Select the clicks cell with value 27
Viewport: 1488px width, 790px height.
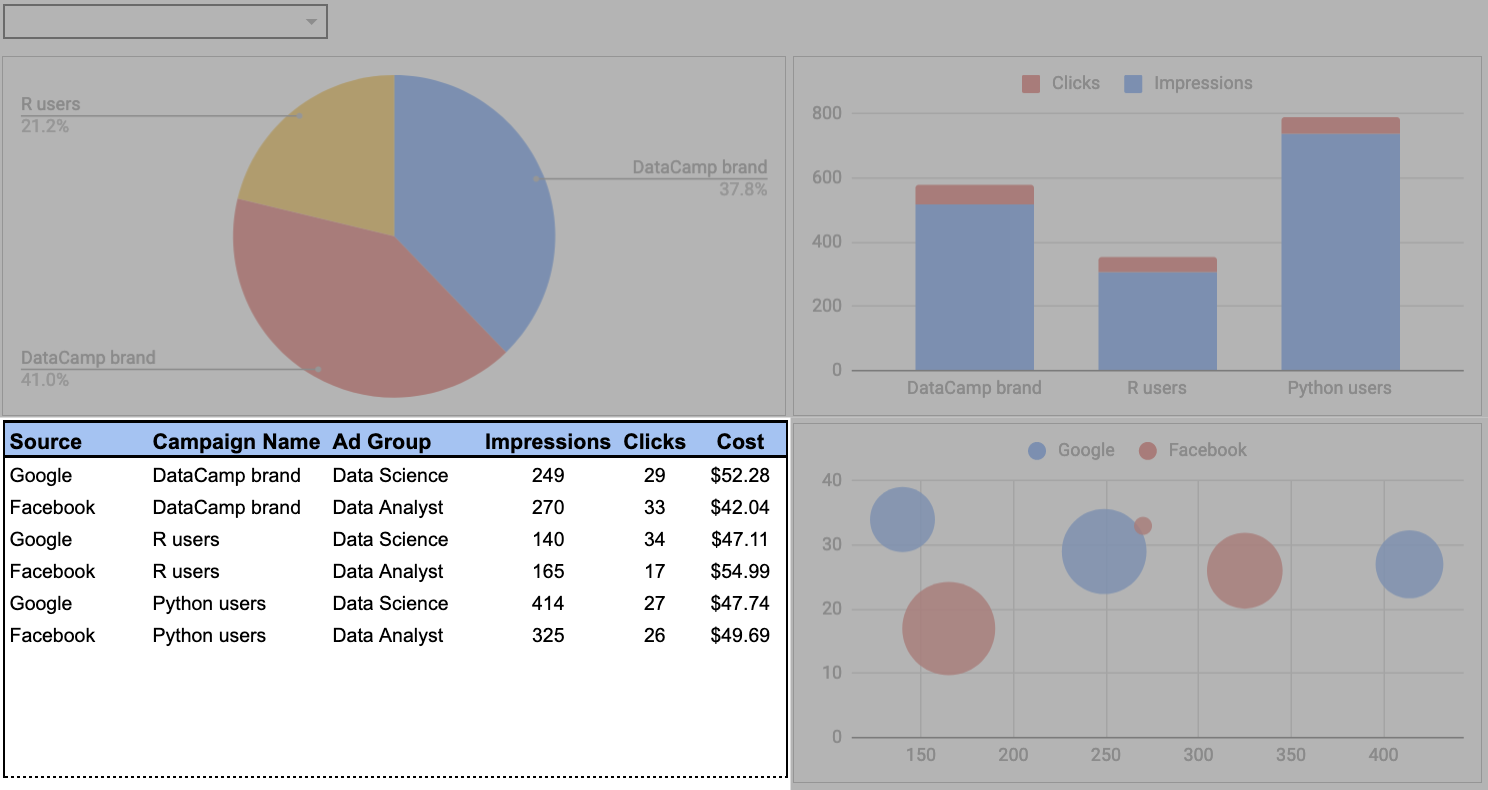[655, 603]
